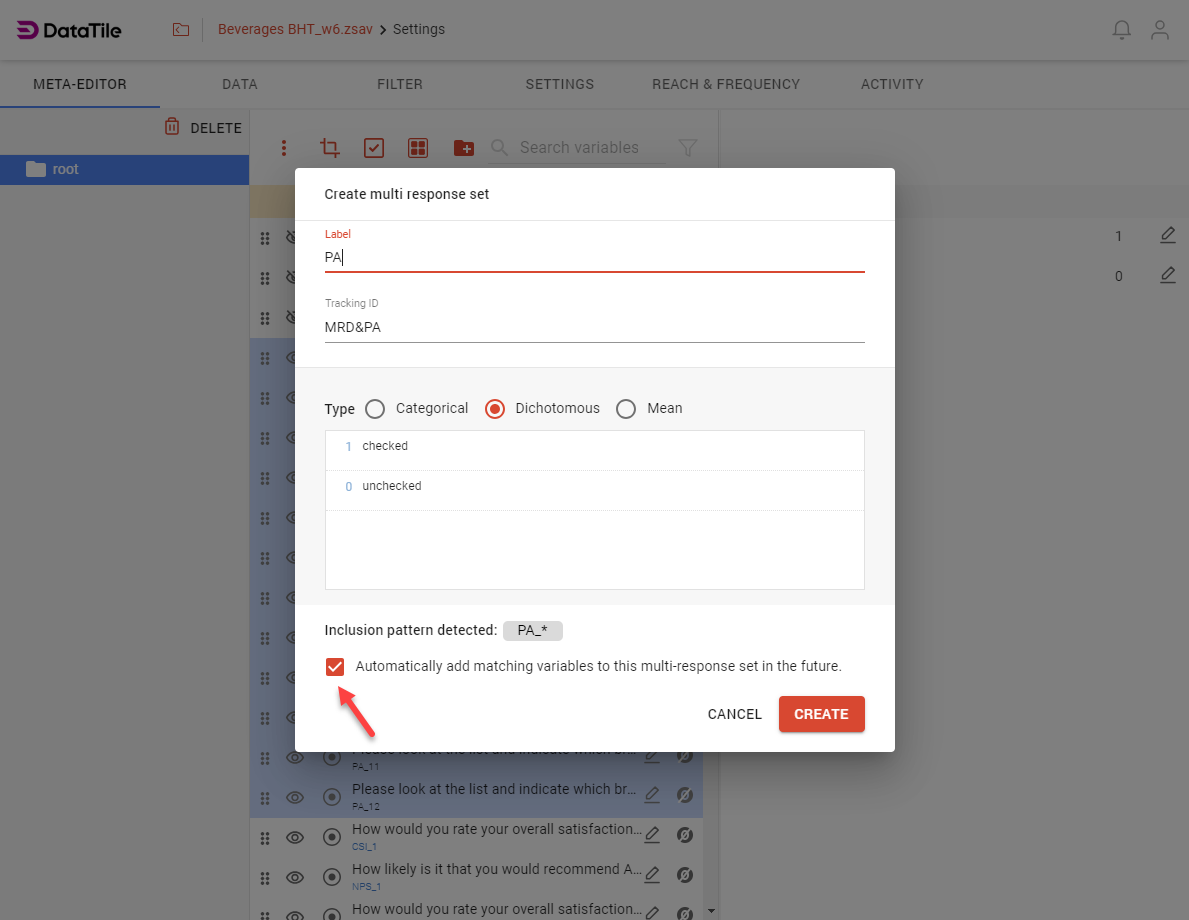Click the Create button
Viewport: 1189px width, 920px height.
point(821,714)
